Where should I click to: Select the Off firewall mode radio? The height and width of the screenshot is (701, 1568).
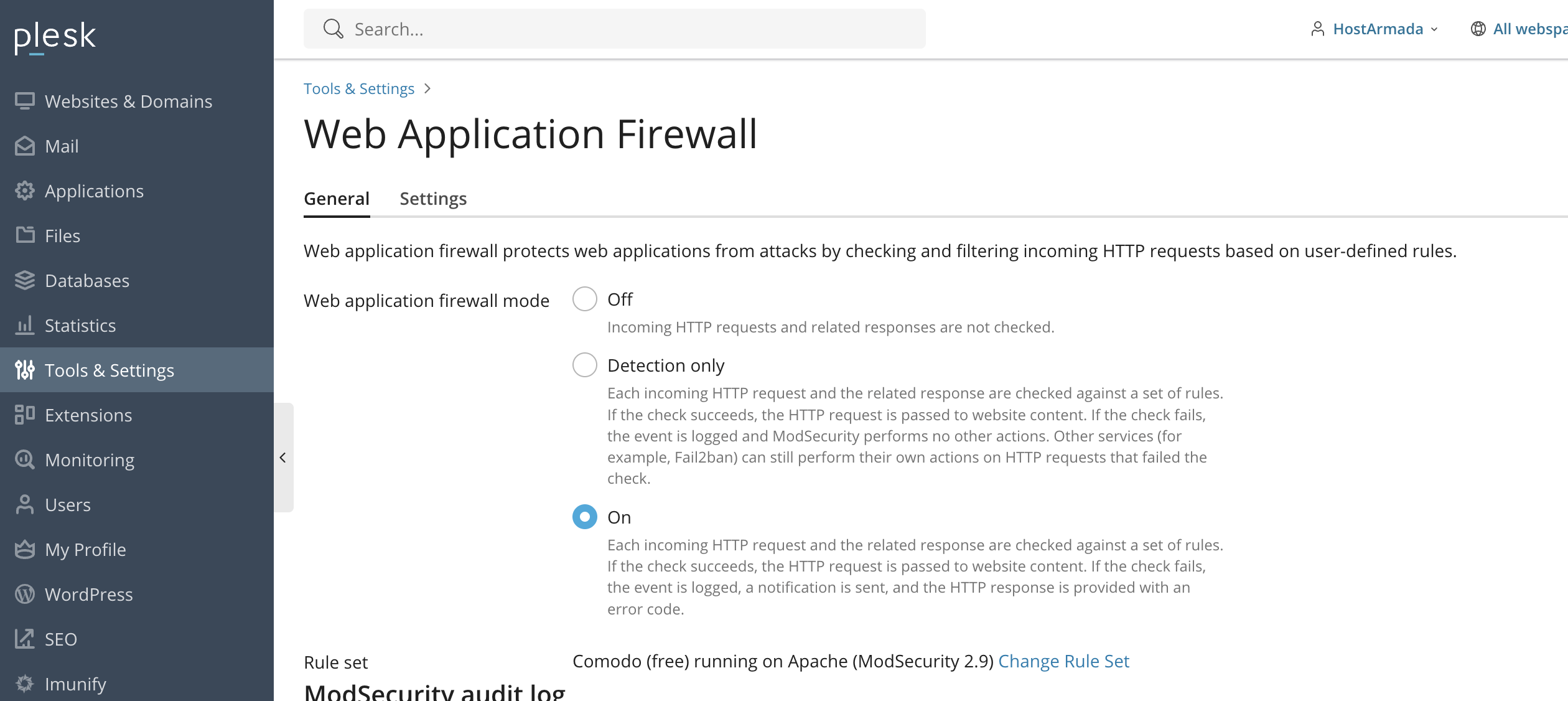(x=585, y=299)
